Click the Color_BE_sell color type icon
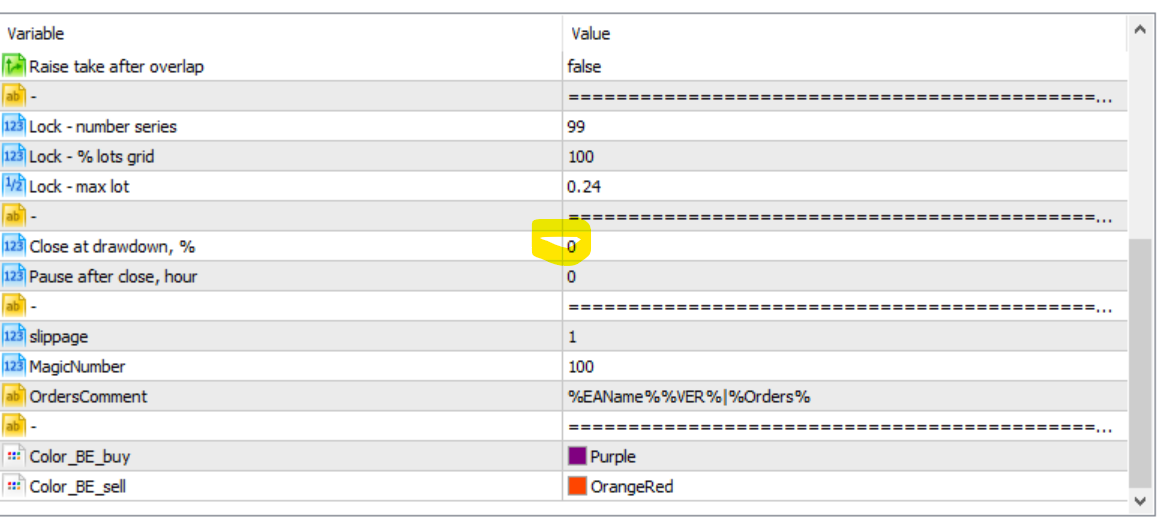This screenshot has height=526, width=1167. coord(14,486)
